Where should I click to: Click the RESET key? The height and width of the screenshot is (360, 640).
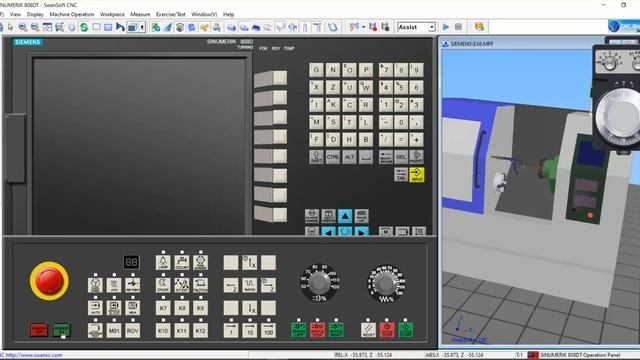(x=368, y=330)
